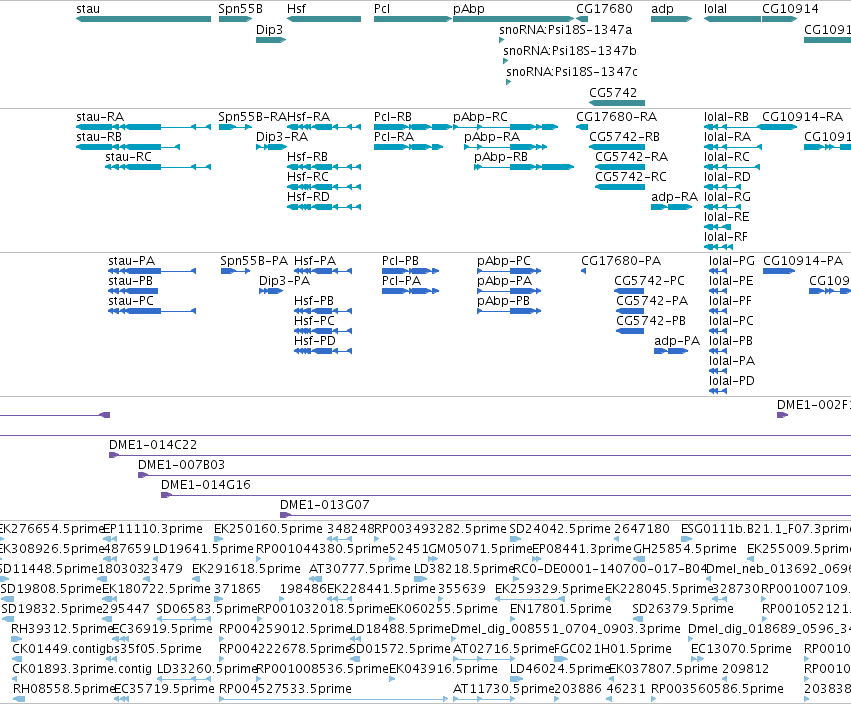Select the lolal-PD protein label

pyautogui.click(x=732, y=382)
